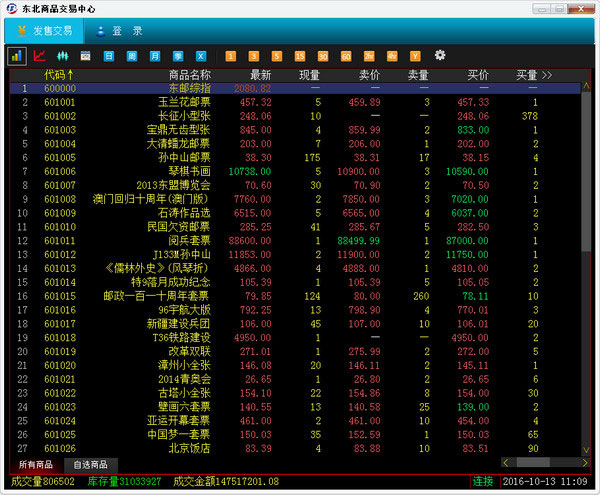Viewport: 600px width, 495px height.
Task: Select the 大清蟠龙邮票 row
Action: (295, 144)
